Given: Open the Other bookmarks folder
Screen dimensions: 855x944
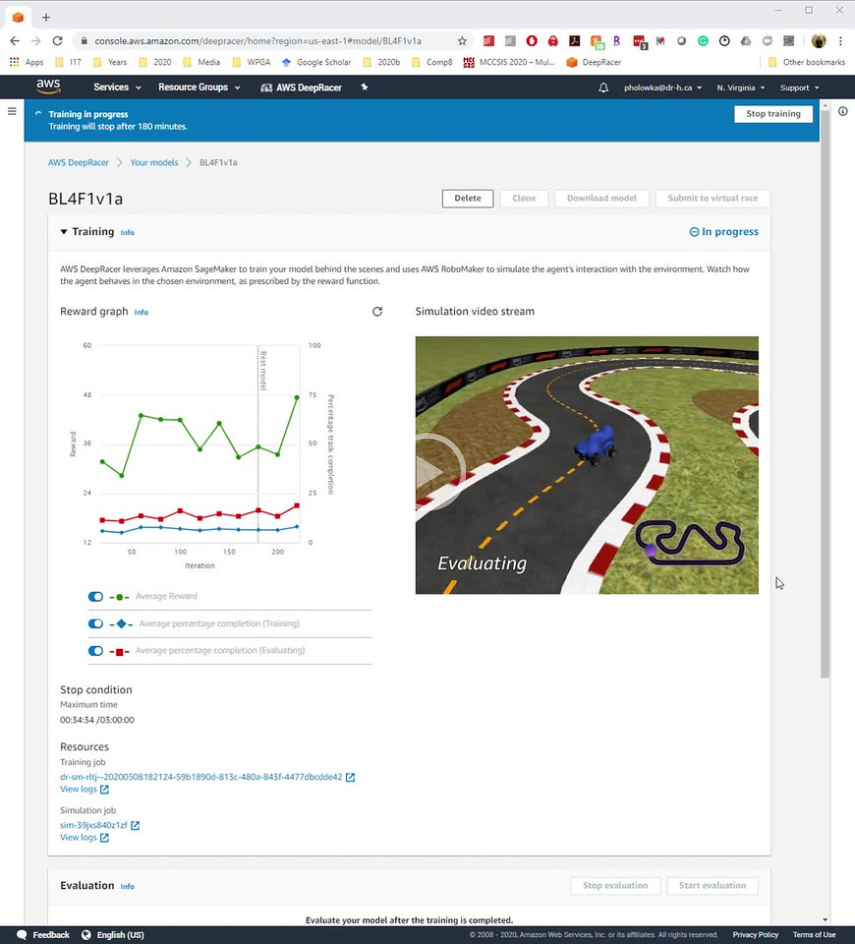Looking at the screenshot, I should (x=807, y=62).
